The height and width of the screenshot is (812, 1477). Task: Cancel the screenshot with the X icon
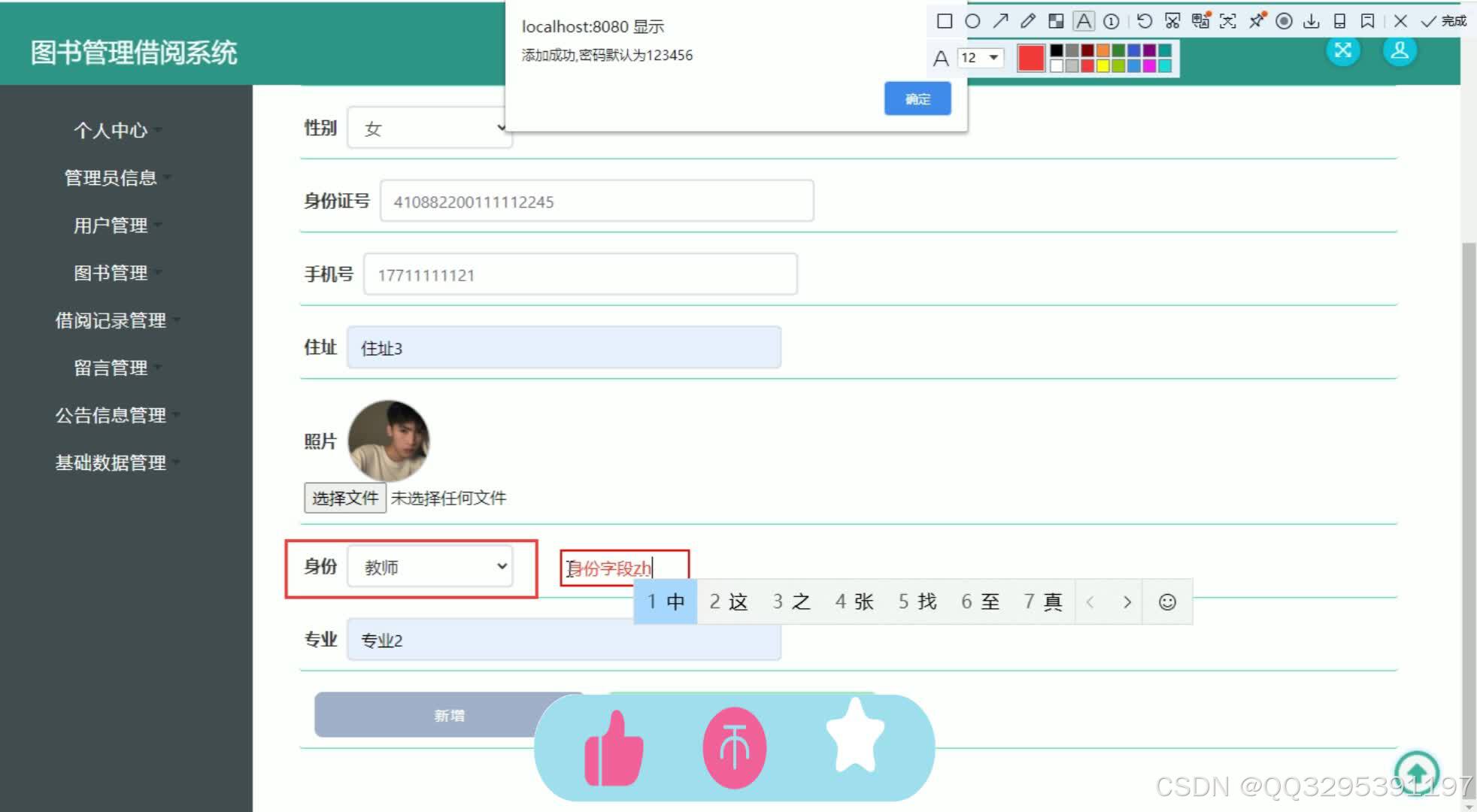point(1400,21)
